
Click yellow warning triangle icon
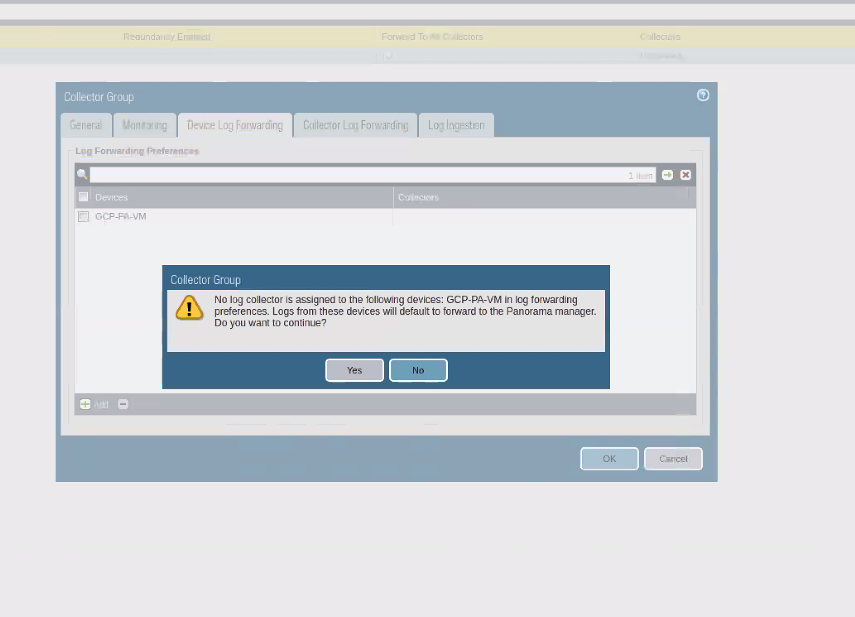coord(189,308)
